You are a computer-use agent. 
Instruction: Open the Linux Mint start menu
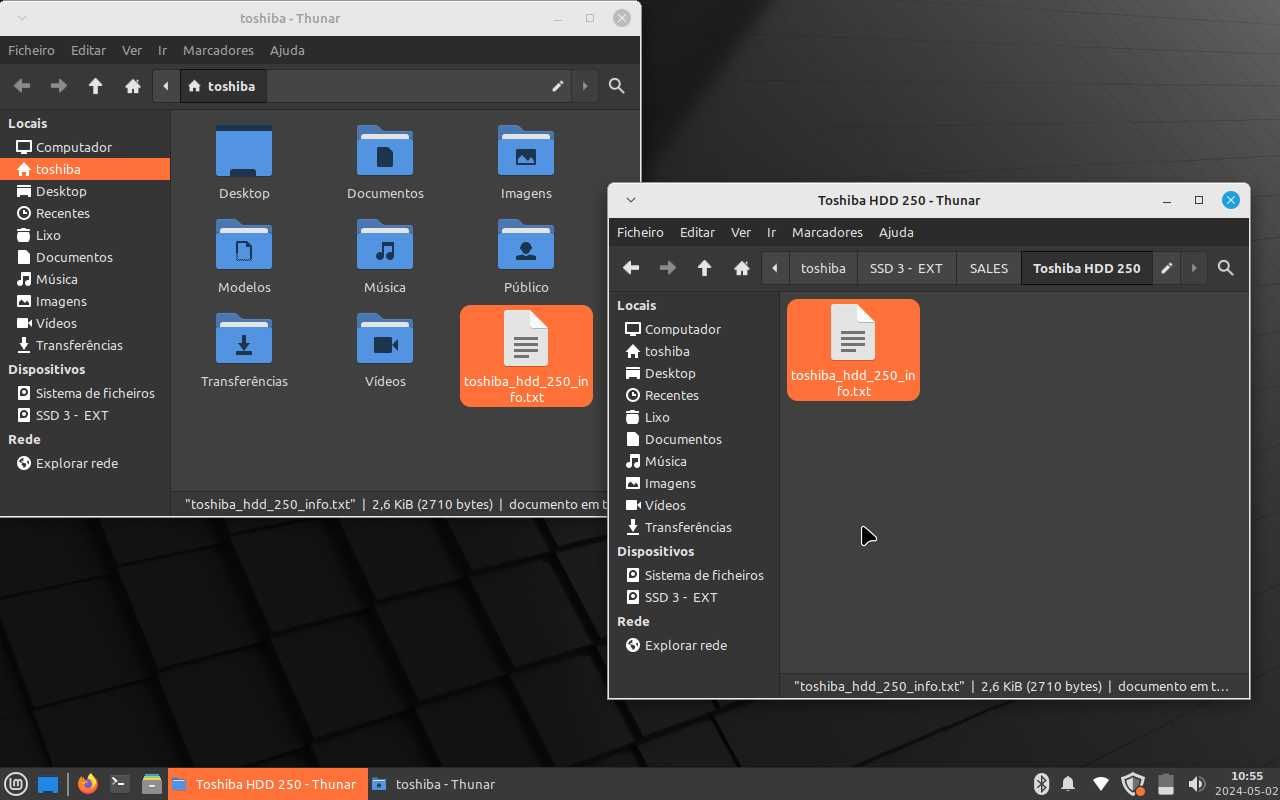coord(16,784)
